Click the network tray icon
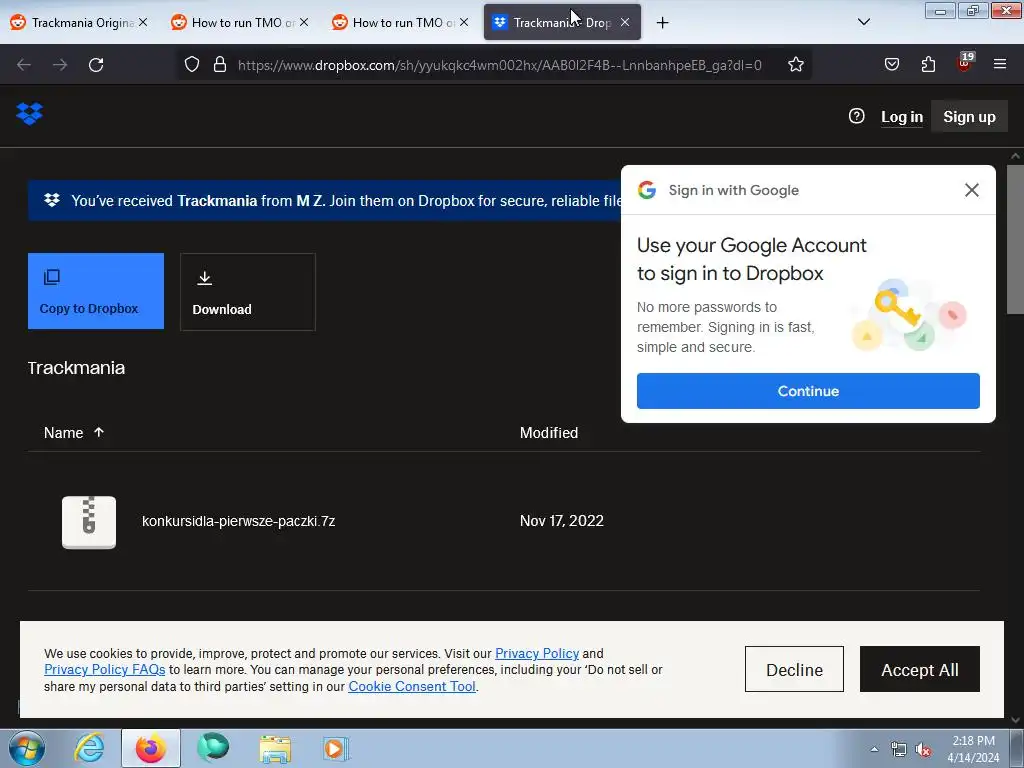Viewport: 1024px width, 768px height. (x=899, y=750)
